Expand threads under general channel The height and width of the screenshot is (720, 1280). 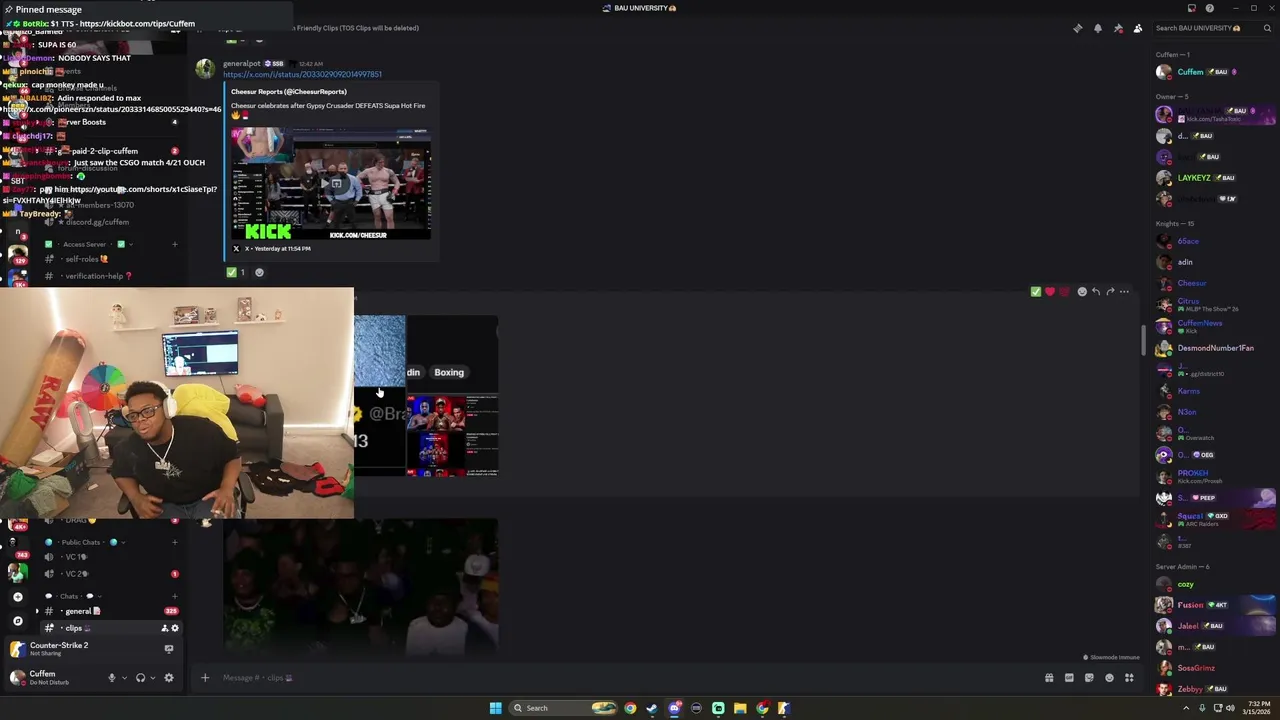(37, 611)
